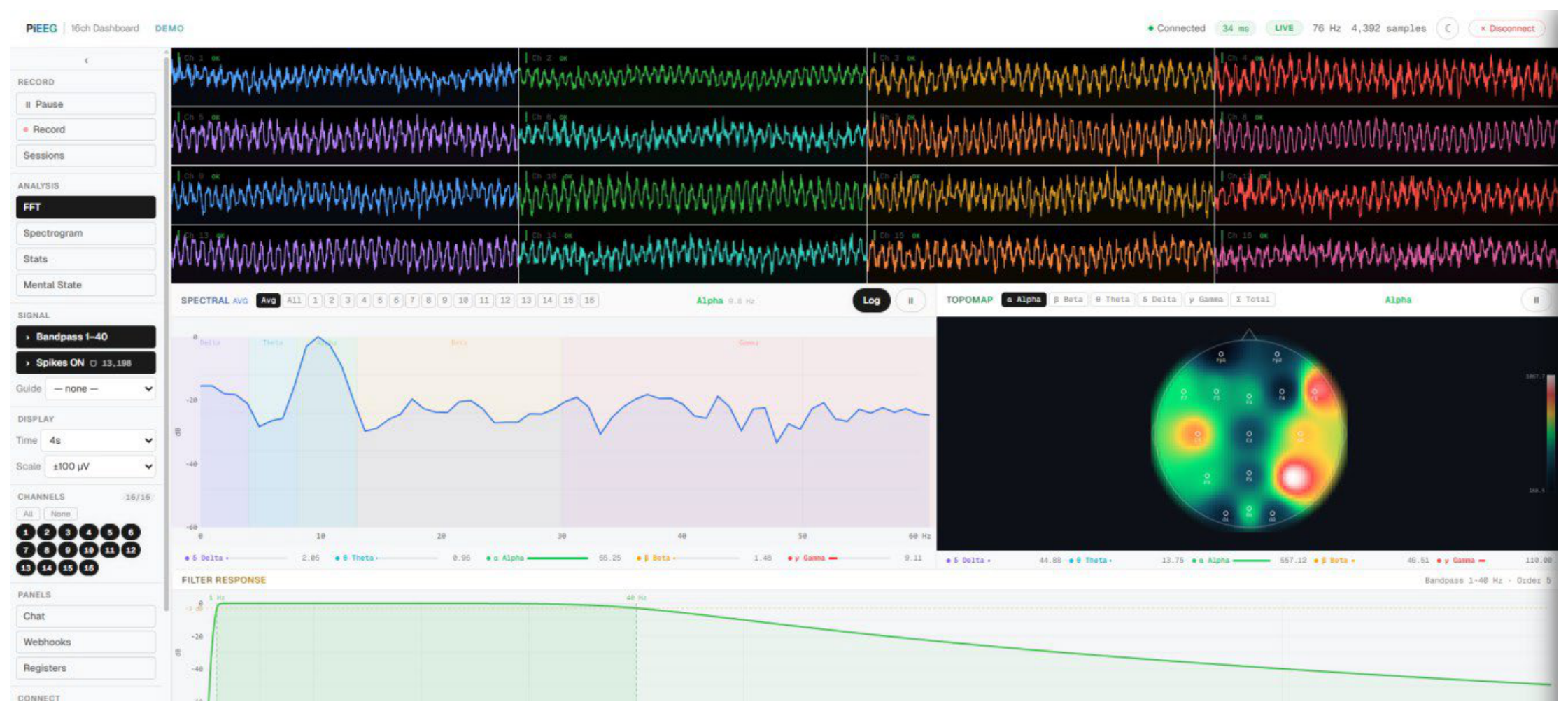Collapse the sidebar with the chevron arrow
The width and height of the screenshot is (1568, 711).
[86, 60]
